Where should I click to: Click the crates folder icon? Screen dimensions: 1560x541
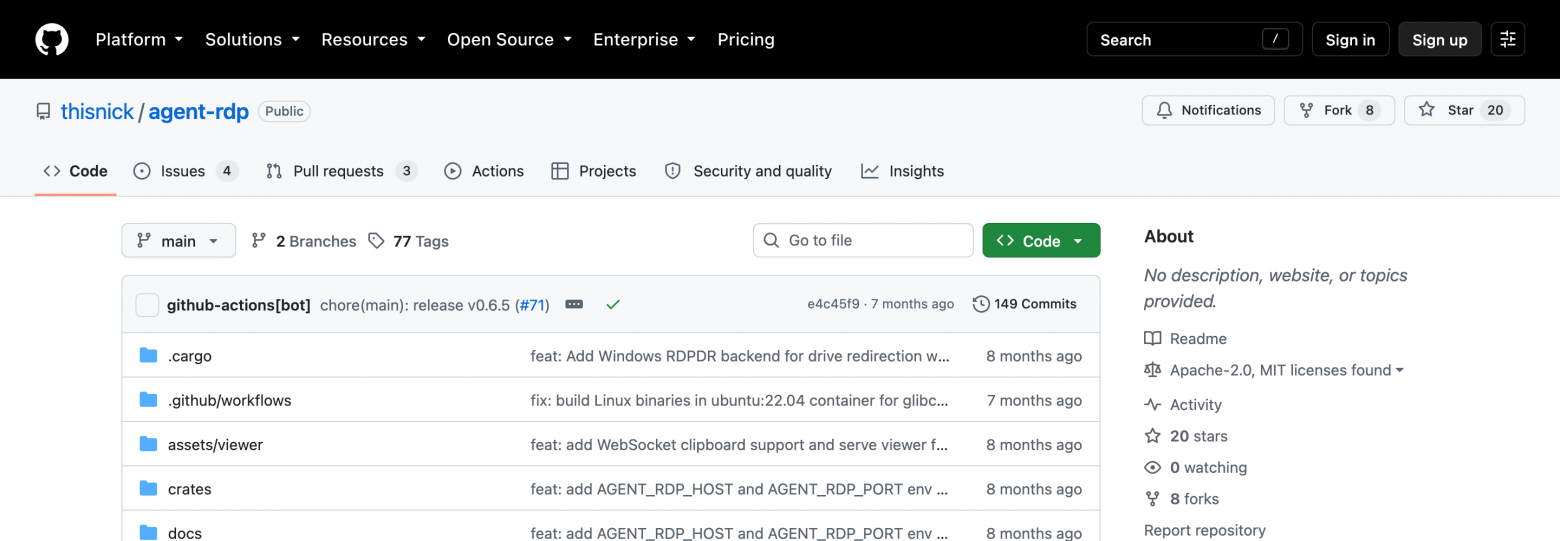(149, 489)
